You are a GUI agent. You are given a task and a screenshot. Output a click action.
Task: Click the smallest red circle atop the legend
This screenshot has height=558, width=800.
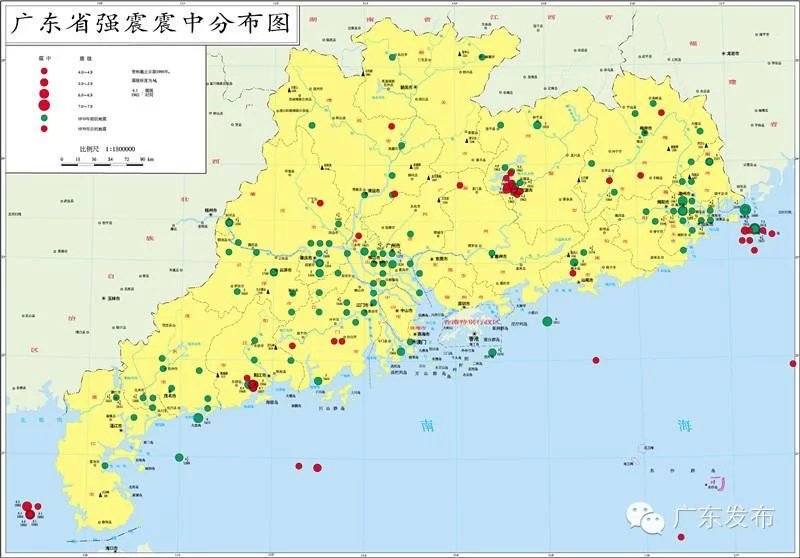click(x=44, y=71)
